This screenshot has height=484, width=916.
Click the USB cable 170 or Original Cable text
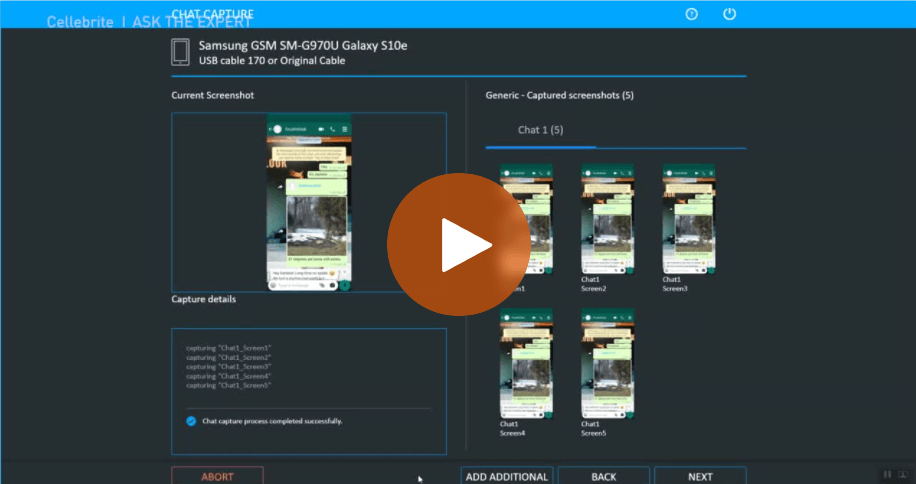point(272,61)
